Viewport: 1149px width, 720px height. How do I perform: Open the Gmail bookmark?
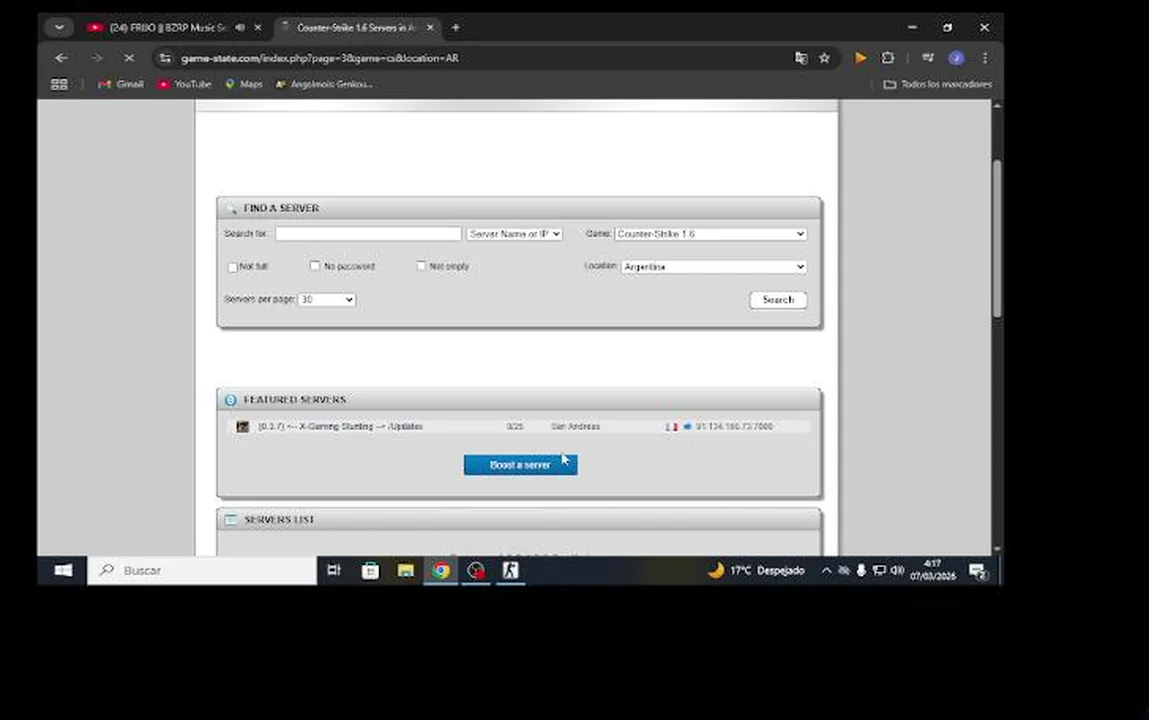(x=121, y=84)
